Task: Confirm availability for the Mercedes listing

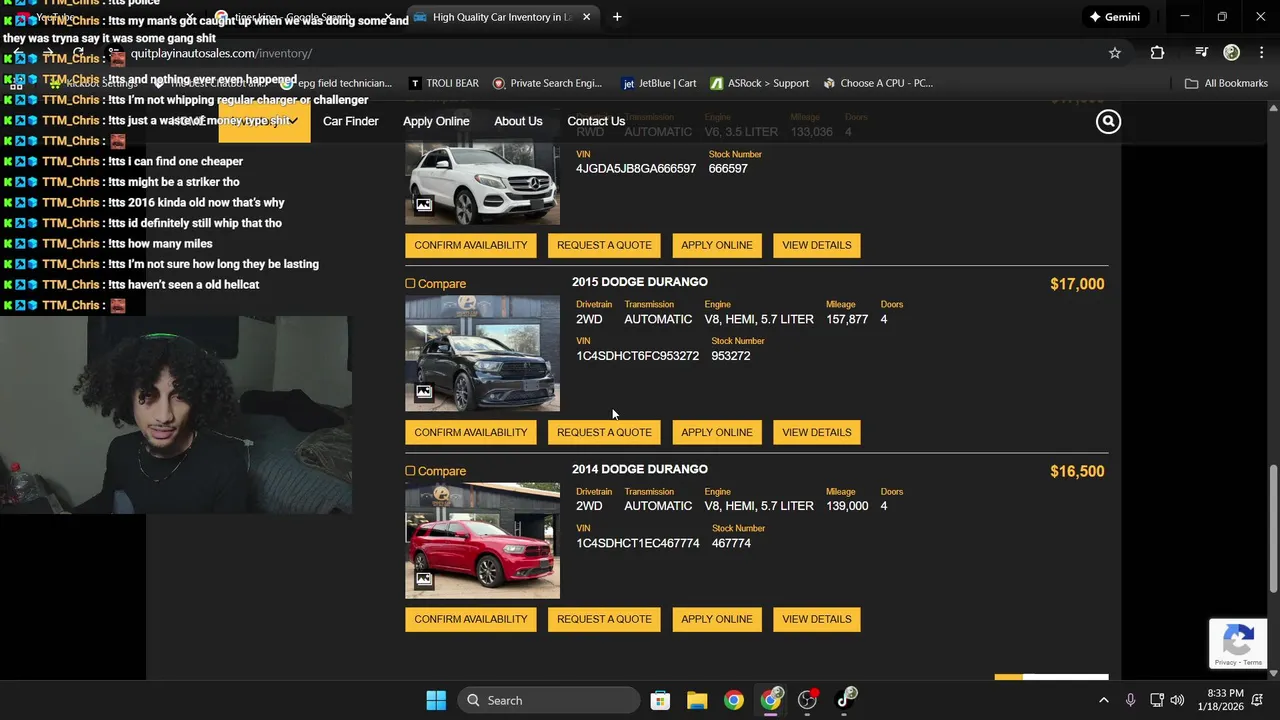Action: coord(471,245)
